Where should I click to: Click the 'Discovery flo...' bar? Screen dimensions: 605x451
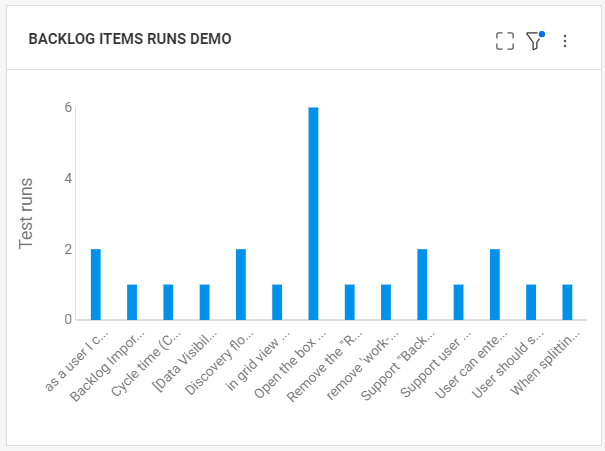point(241,285)
